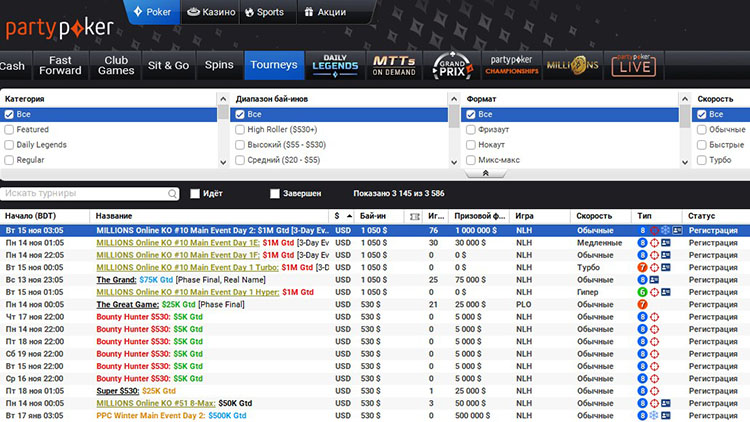Click the knockout icon in Thu 17 Nov Bounty Hunter row
Image resolution: width=750 pixels, height=422 pixels.
coord(654,317)
